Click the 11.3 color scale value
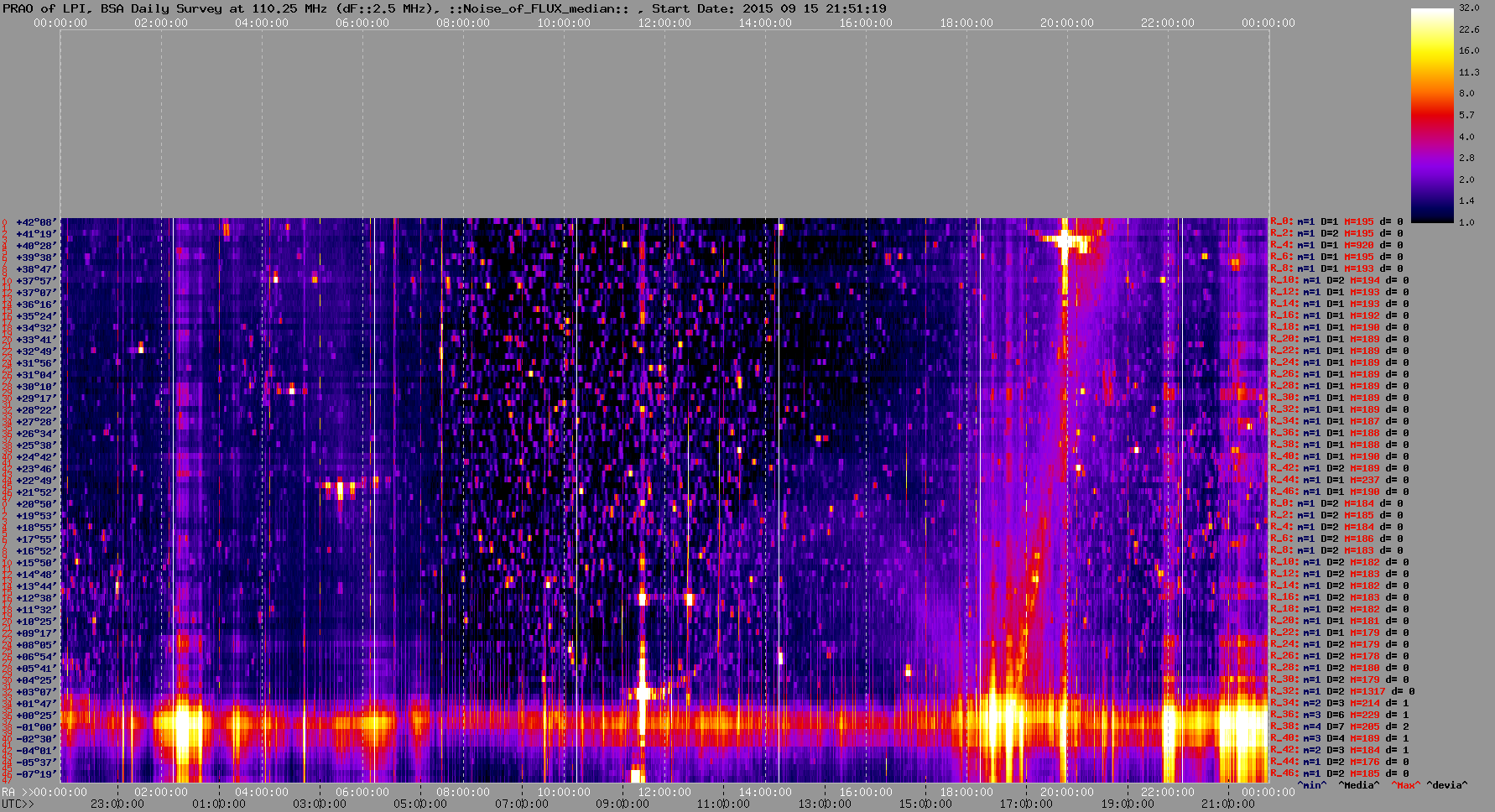The image size is (1495, 812). pyautogui.click(x=1469, y=72)
